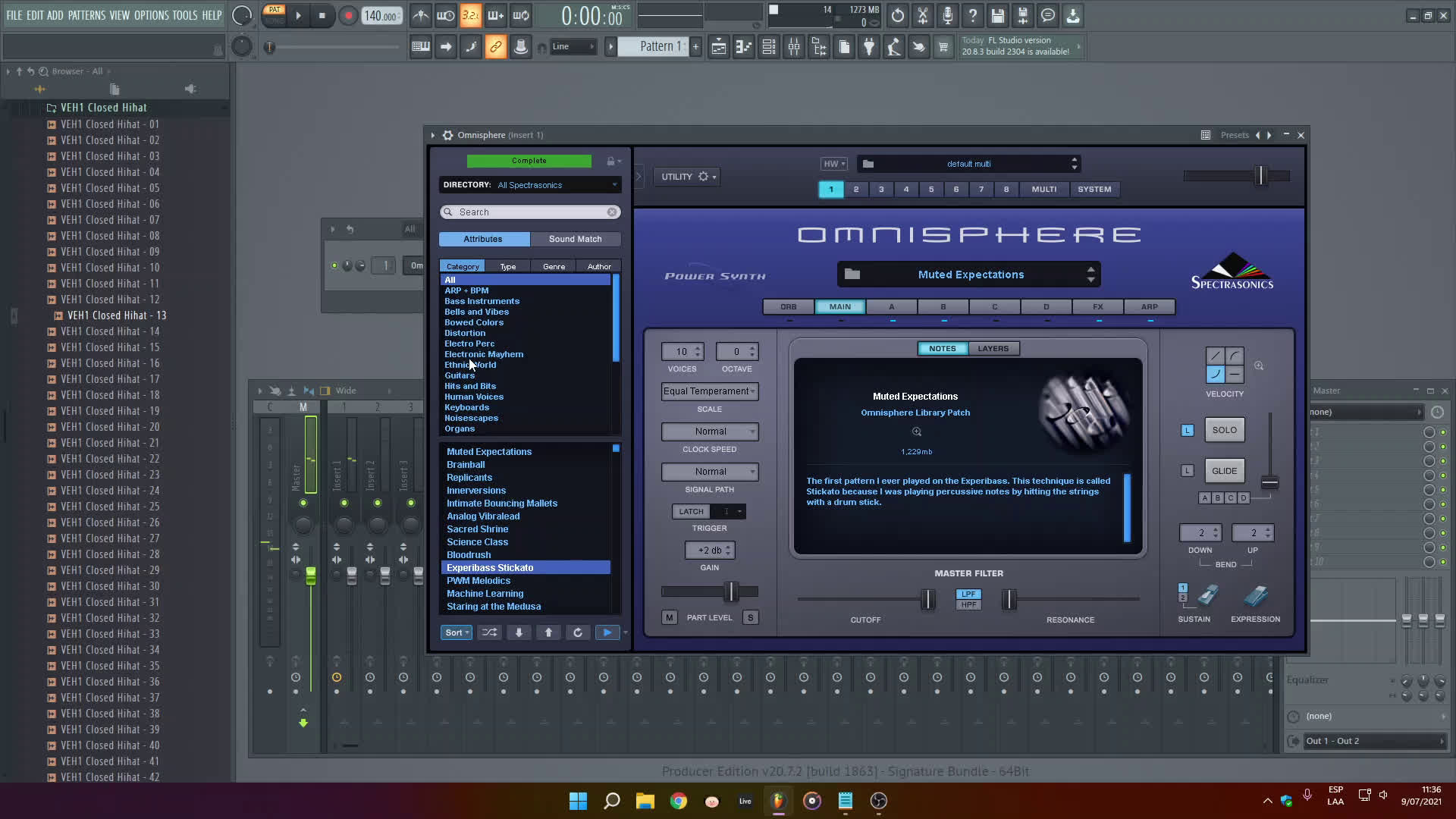This screenshot has width=1456, height=819.
Task: Click the typing keyboard to piano icon
Action: 421,47
